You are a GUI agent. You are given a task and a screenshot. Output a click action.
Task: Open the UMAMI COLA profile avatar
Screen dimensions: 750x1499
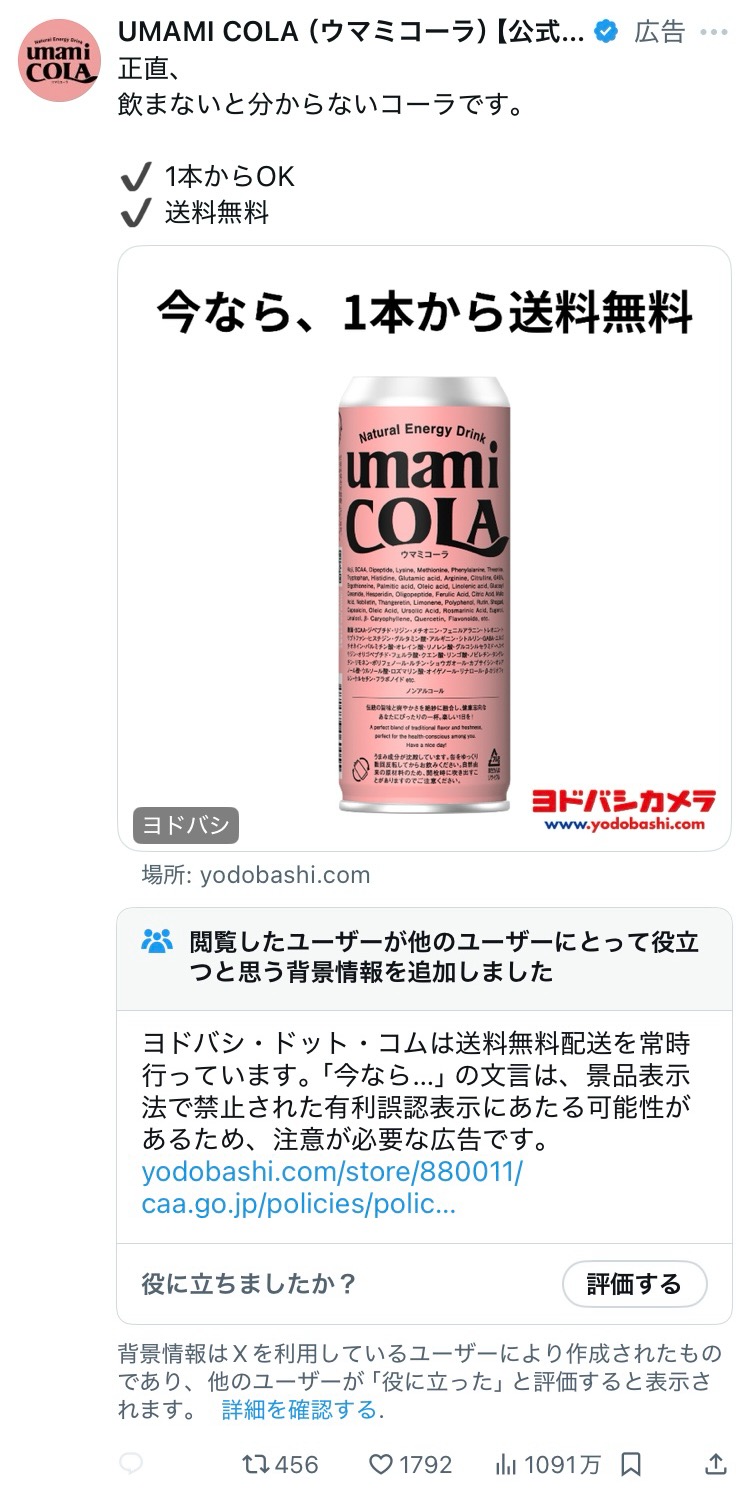pos(59,60)
